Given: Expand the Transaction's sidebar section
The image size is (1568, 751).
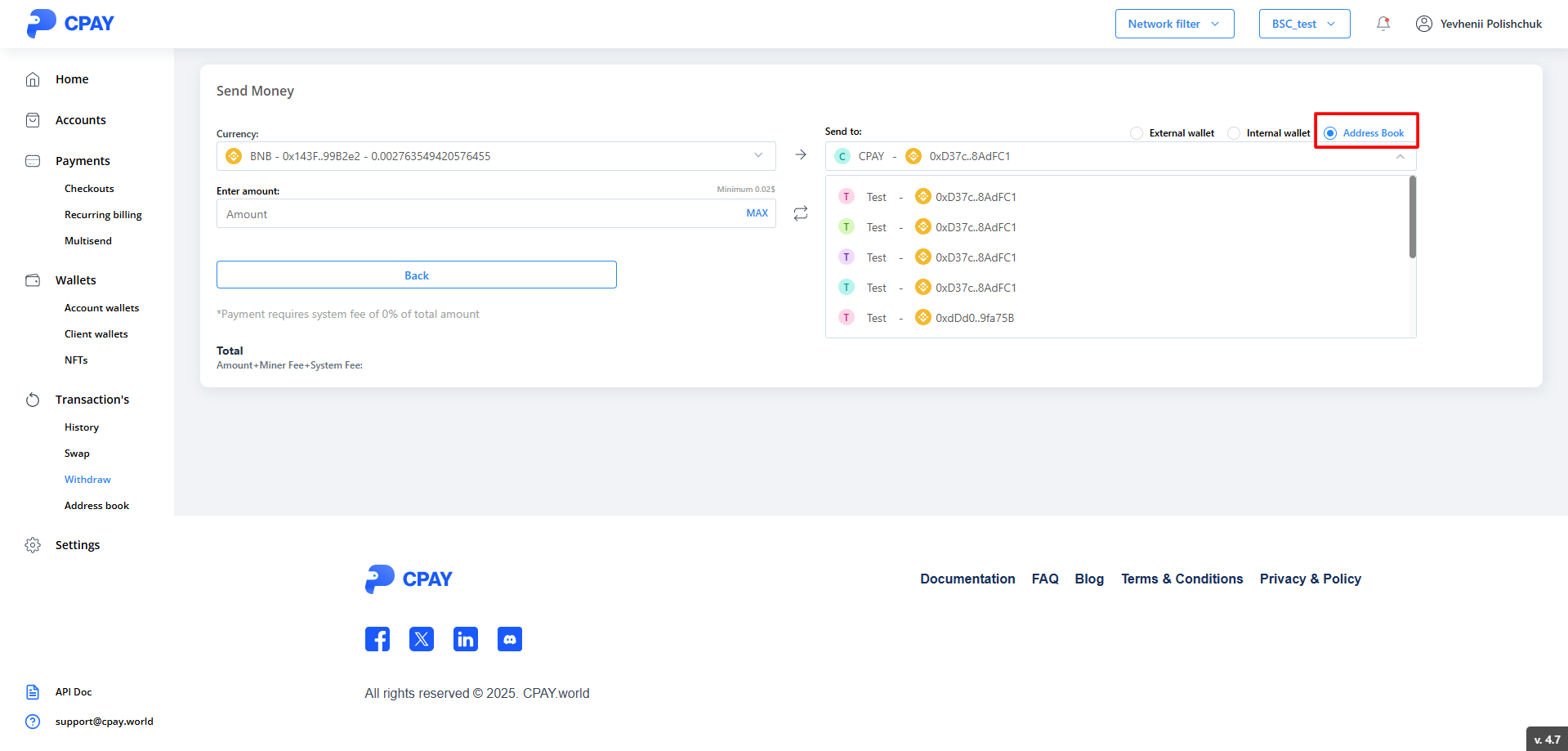Looking at the screenshot, I should 92,400.
